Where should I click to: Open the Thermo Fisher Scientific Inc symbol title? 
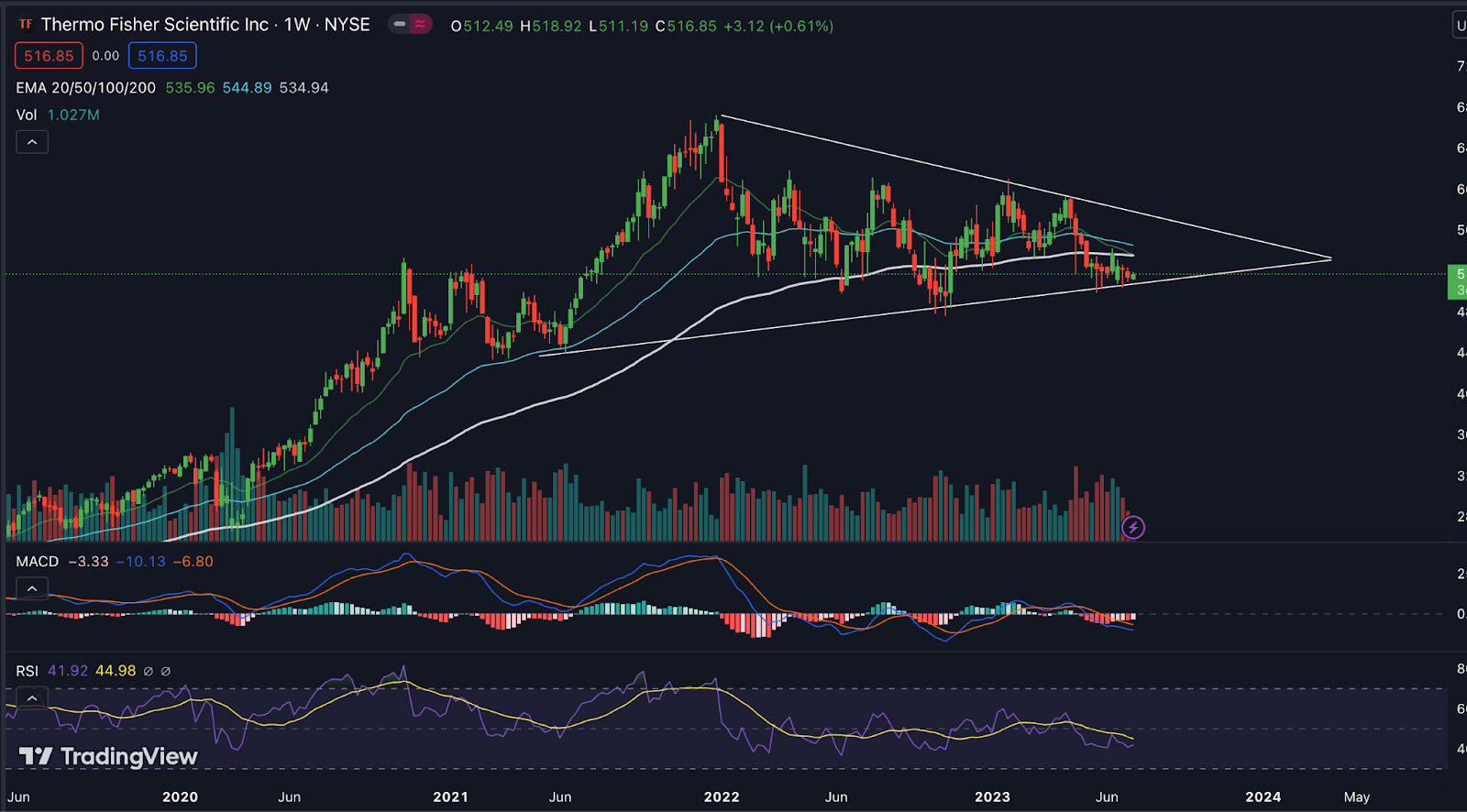pyautogui.click(x=155, y=25)
